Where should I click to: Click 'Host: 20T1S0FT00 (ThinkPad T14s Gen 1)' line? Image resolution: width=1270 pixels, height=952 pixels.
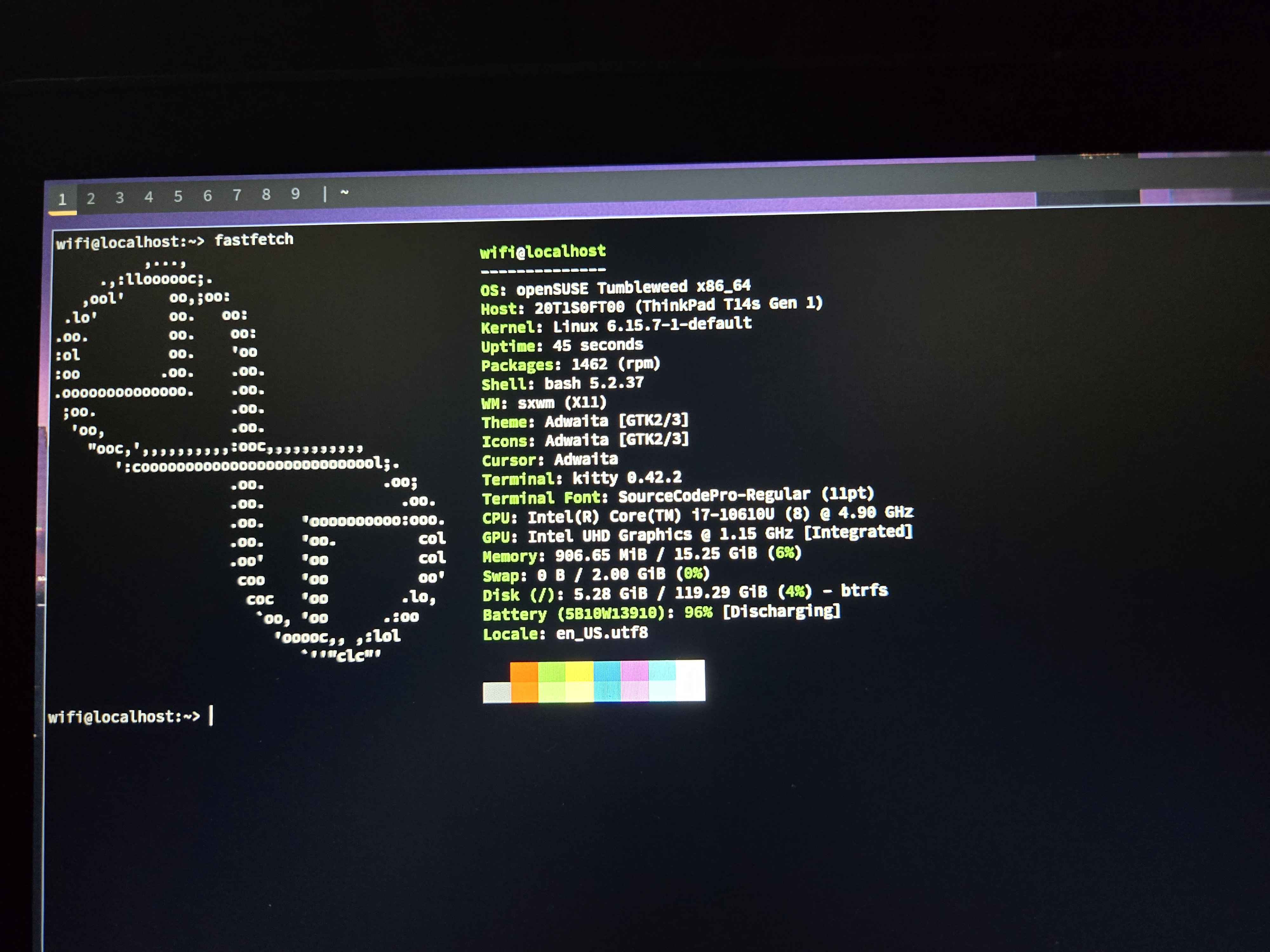652,306
